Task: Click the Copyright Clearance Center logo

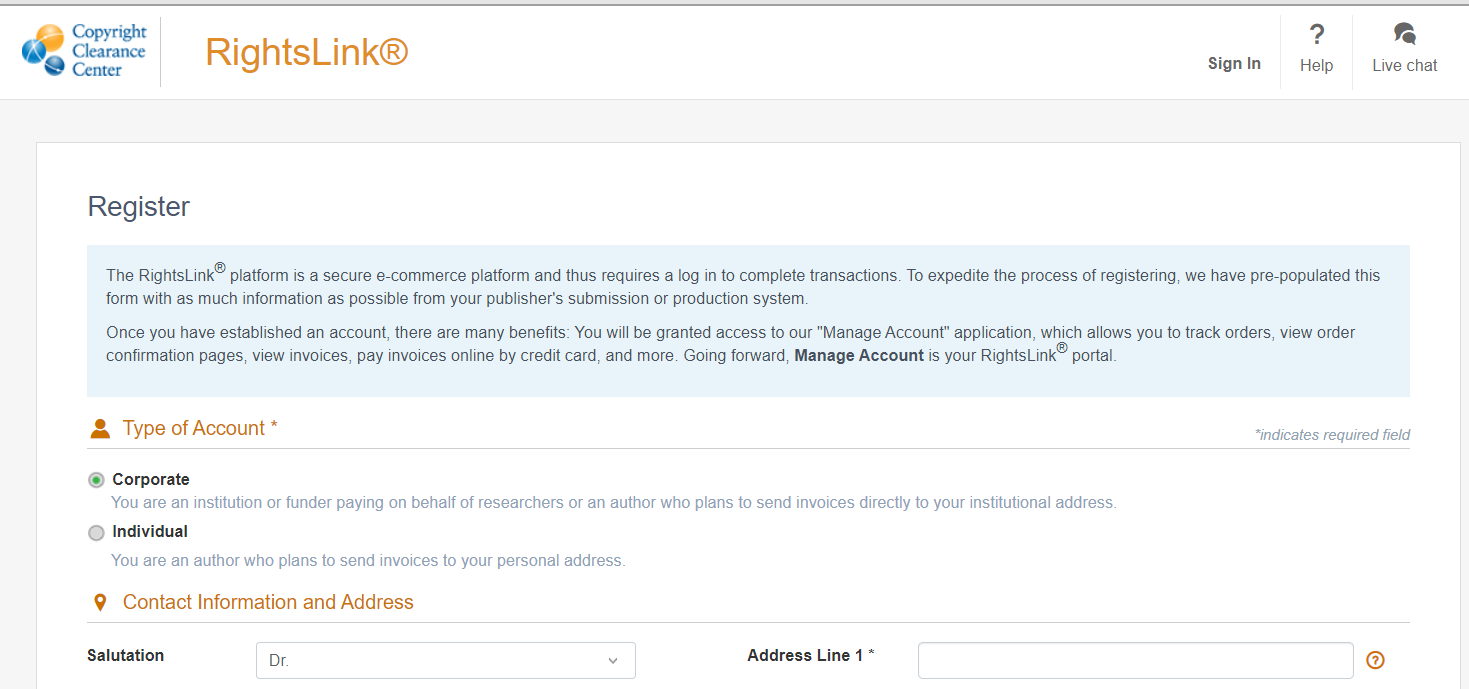Action: point(84,50)
